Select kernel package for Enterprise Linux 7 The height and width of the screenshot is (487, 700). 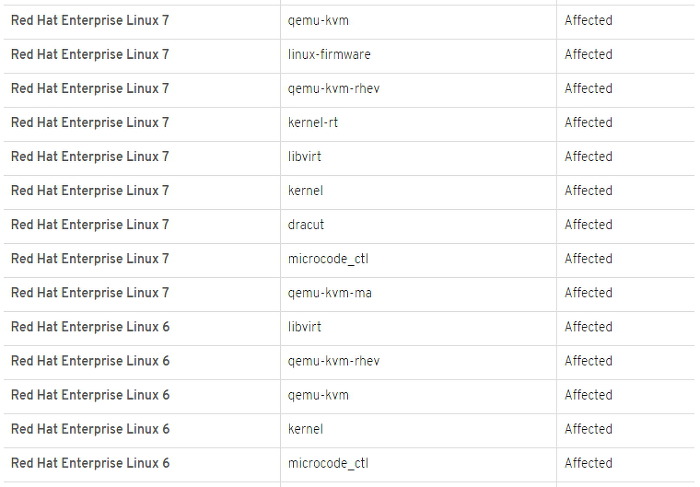(x=305, y=191)
